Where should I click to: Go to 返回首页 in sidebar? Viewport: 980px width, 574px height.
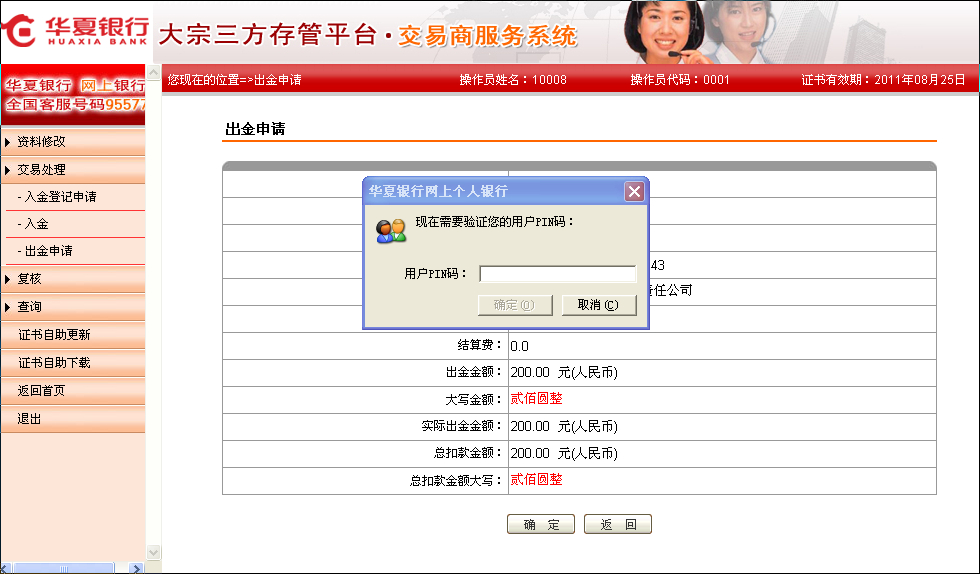[41, 391]
